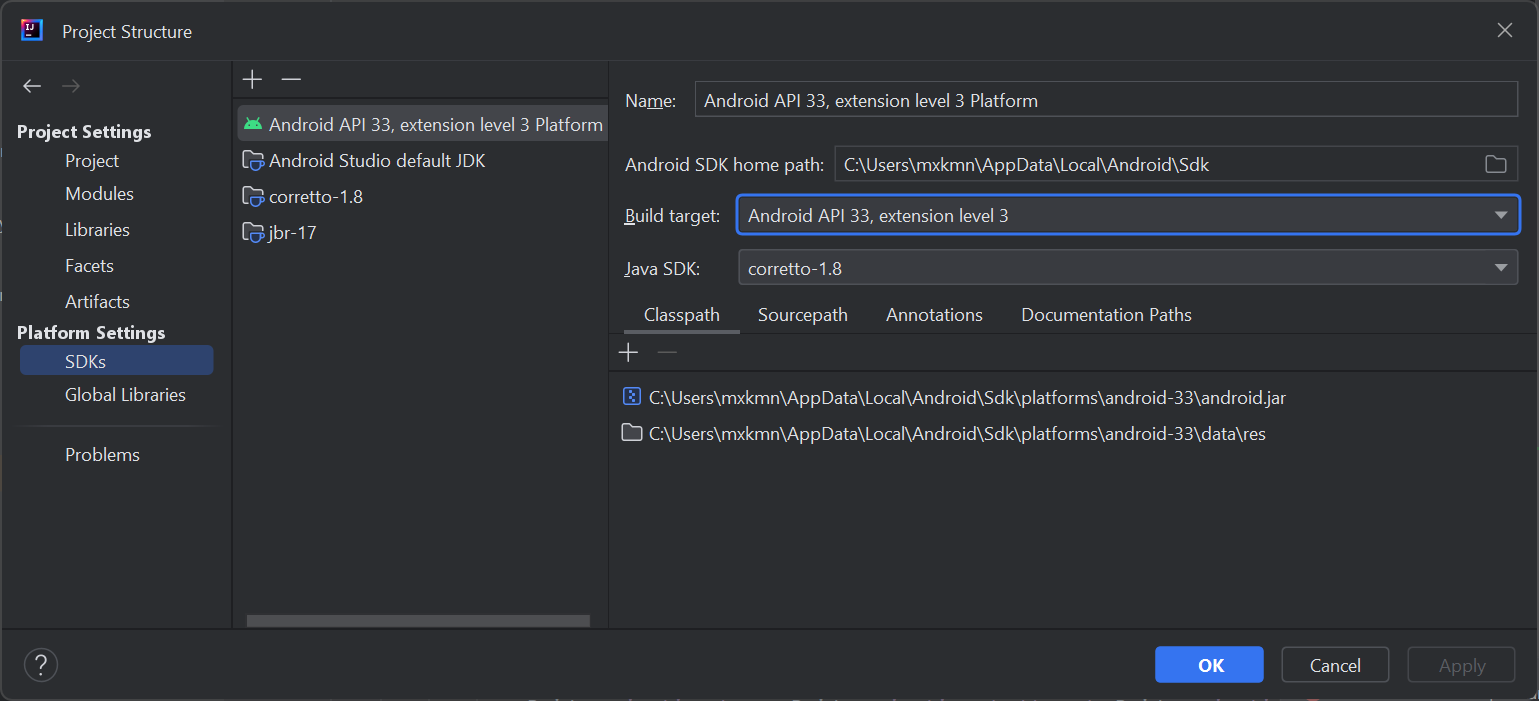Remove classpath entry with minus icon
Viewport: 1539px width, 701px height.
pos(667,352)
